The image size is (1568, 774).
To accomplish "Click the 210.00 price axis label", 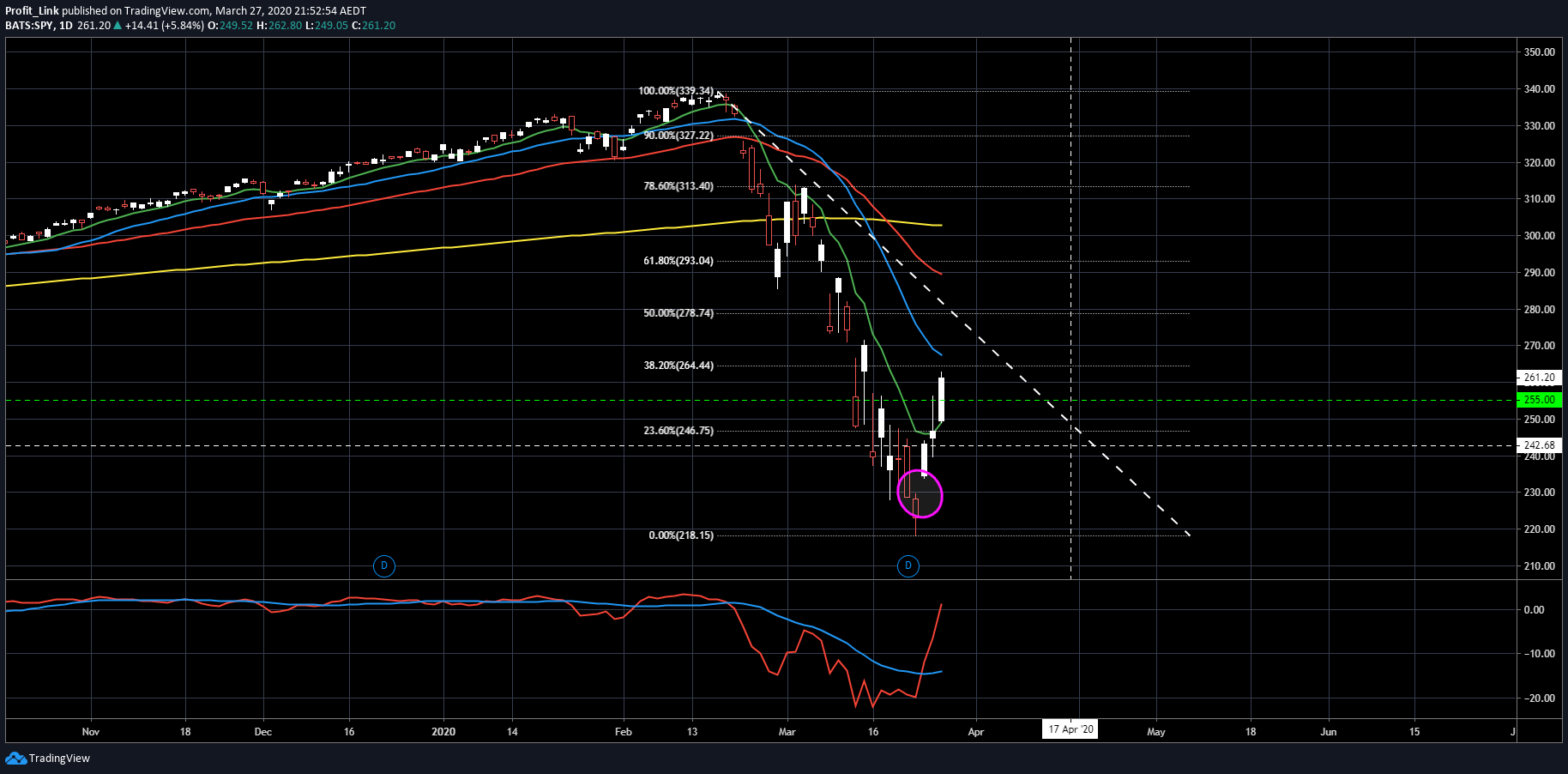I will coord(1540,566).
